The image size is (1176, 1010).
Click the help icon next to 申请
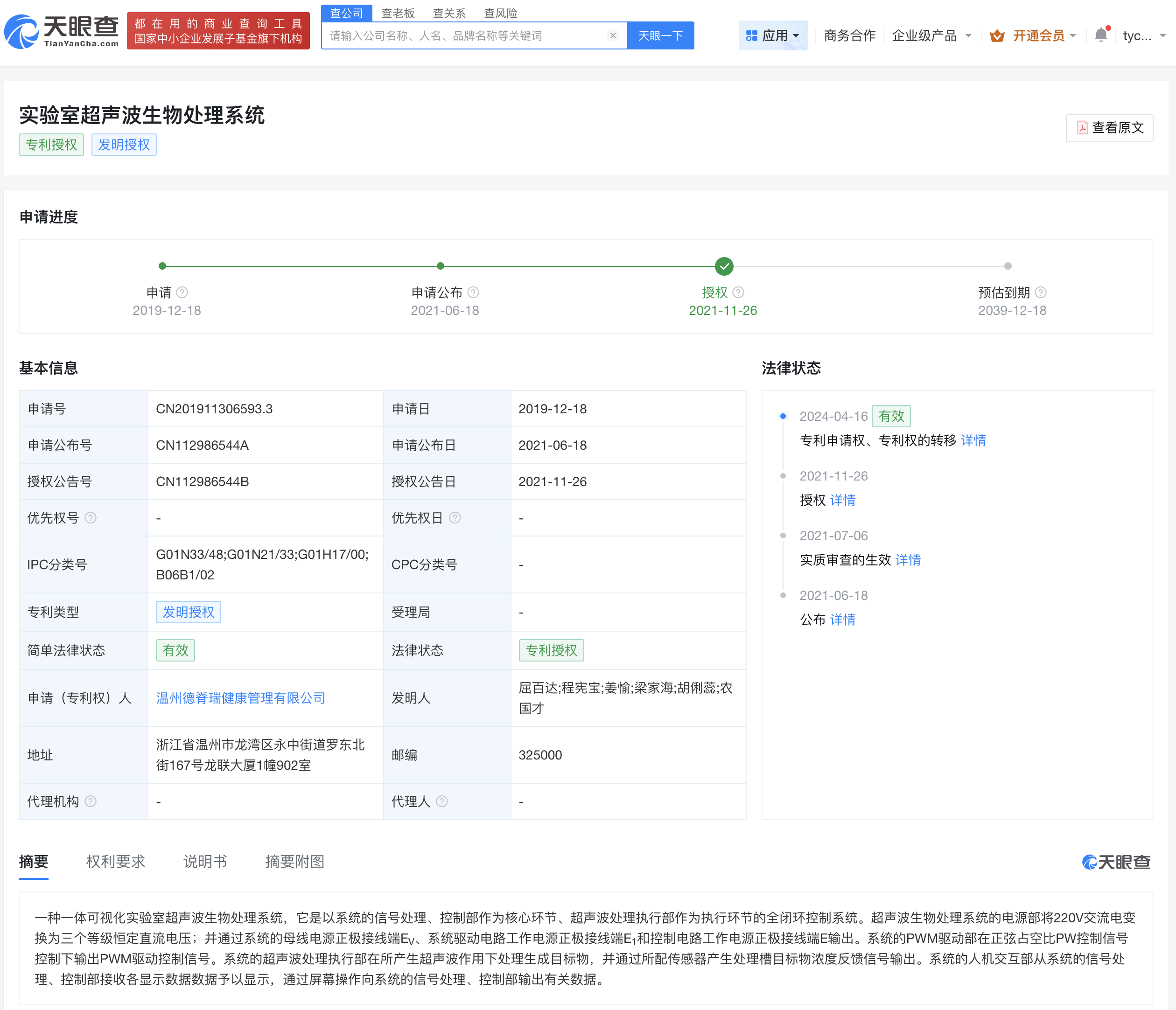182,292
